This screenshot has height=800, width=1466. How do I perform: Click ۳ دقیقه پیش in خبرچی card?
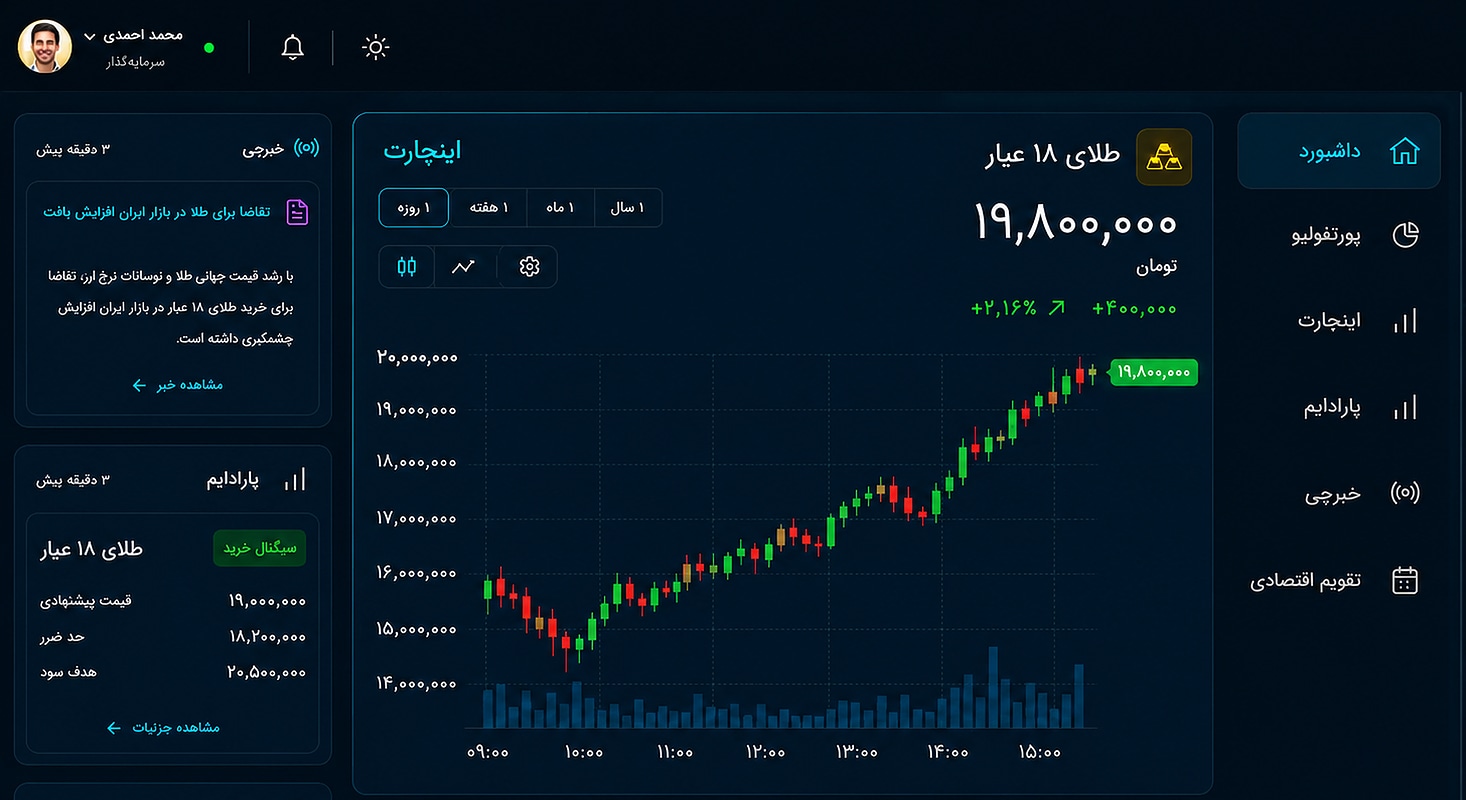pos(74,149)
